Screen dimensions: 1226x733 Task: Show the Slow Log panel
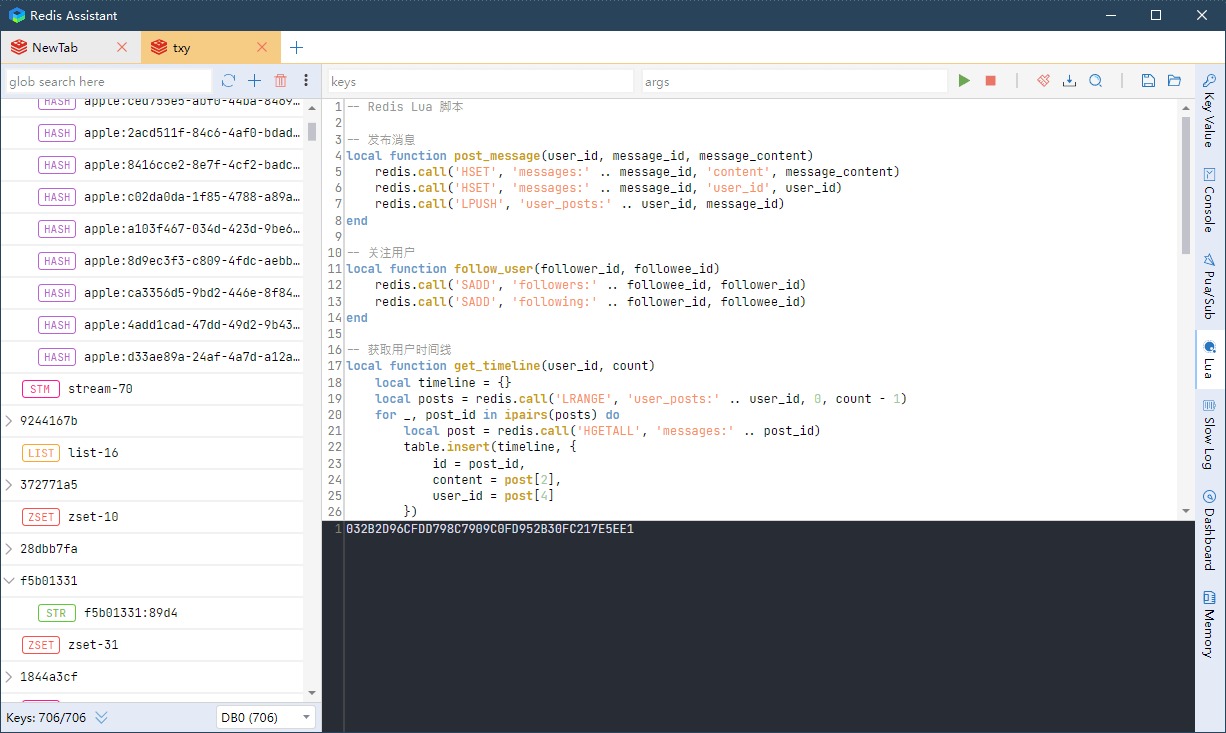click(1209, 430)
